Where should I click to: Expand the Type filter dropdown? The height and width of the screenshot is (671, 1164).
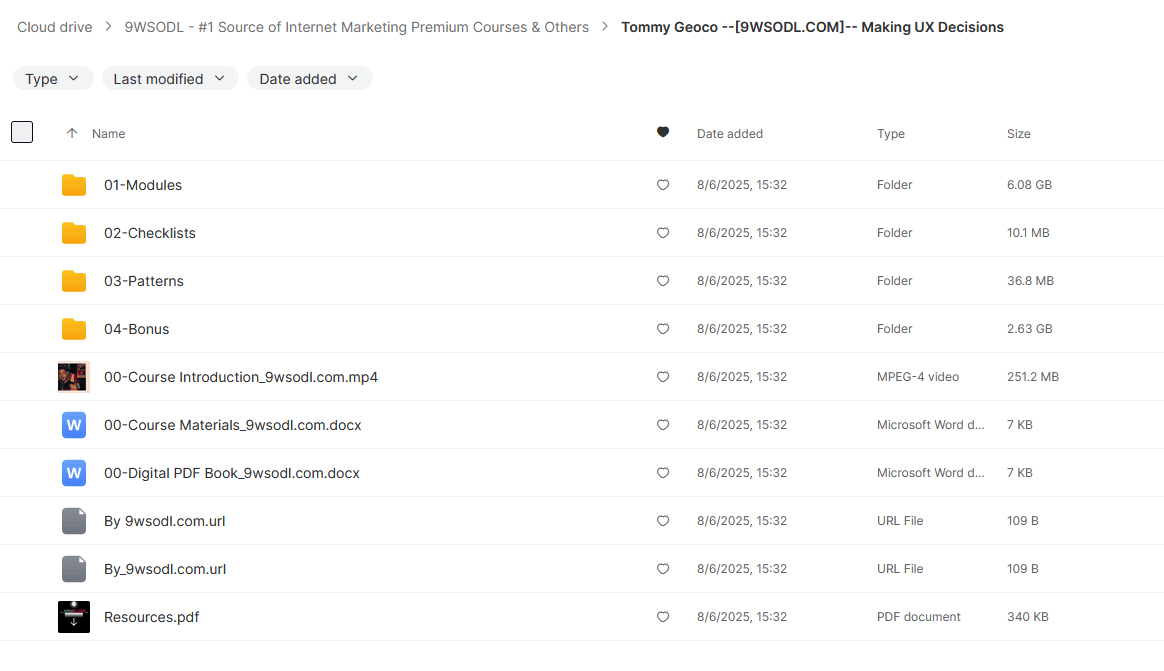click(53, 79)
